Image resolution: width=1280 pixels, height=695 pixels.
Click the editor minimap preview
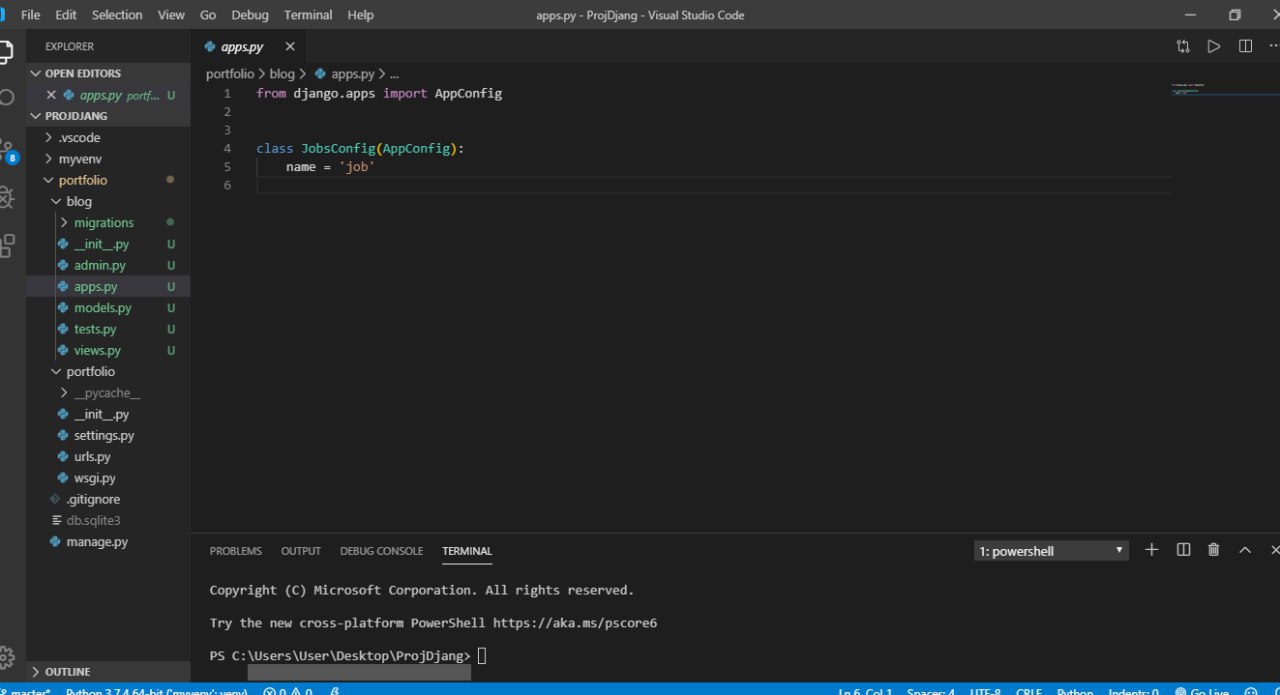point(1224,90)
